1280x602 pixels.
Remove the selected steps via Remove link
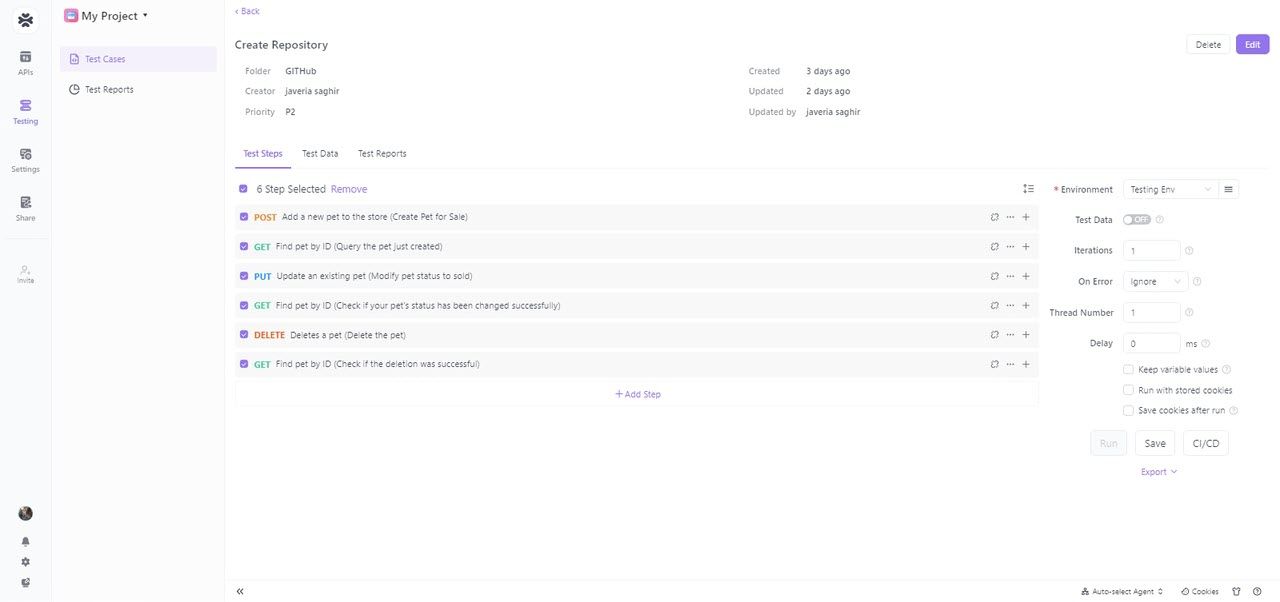[x=349, y=189]
